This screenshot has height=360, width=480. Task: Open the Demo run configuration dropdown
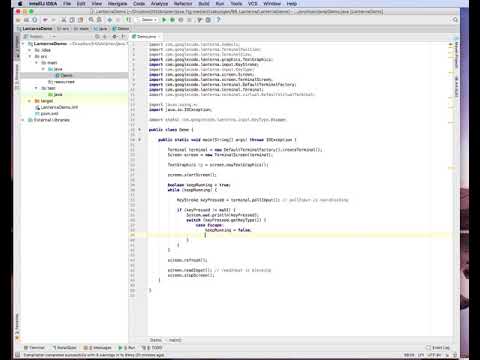[147, 20]
